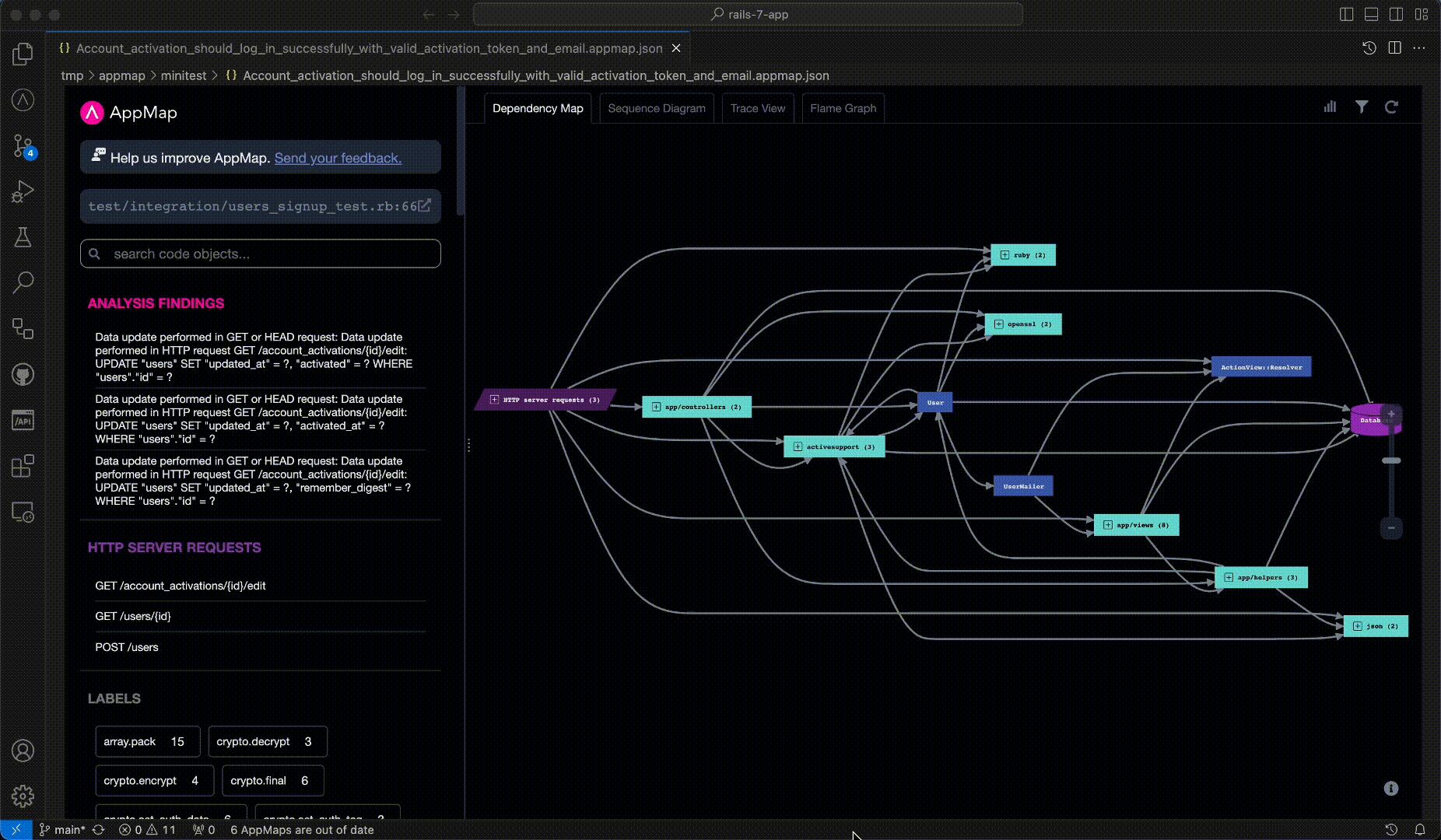
Task: Select the array.pack 15 label
Action: [x=147, y=741]
